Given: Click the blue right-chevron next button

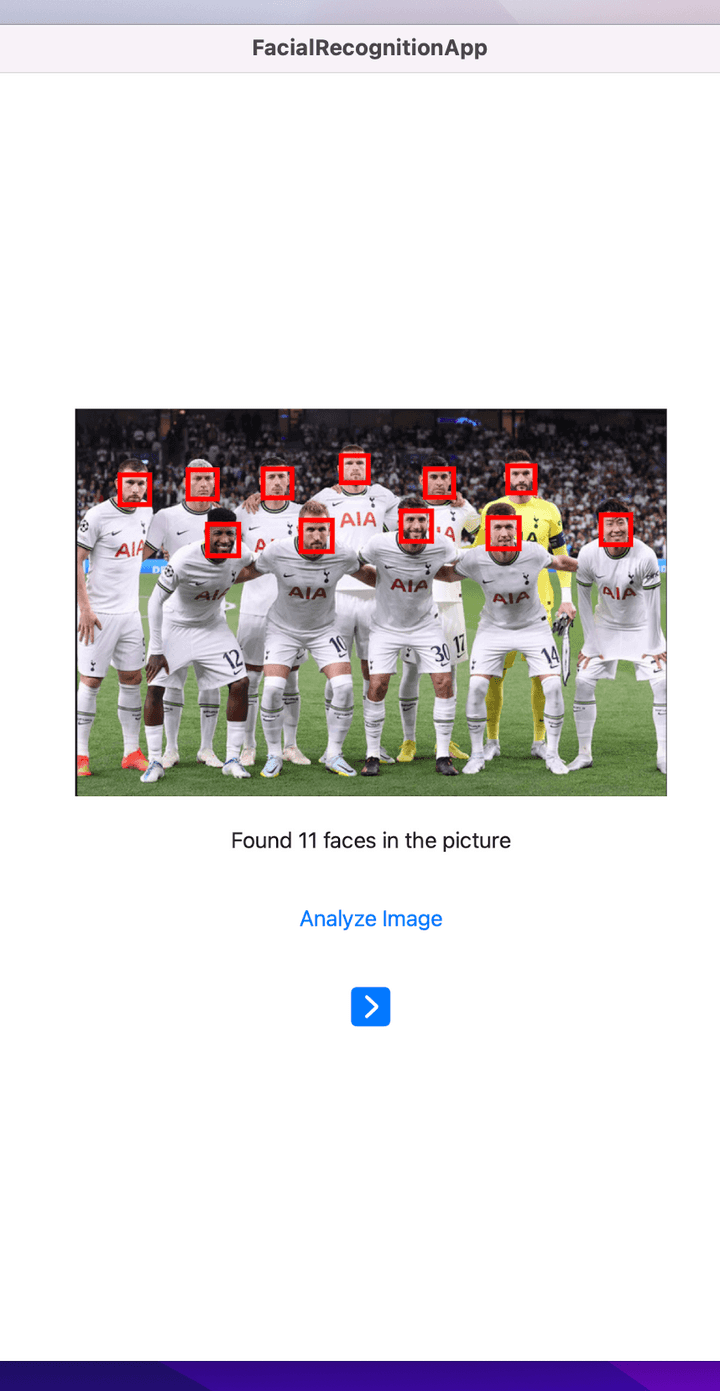Looking at the screenshot, I should pos(370,1007).
